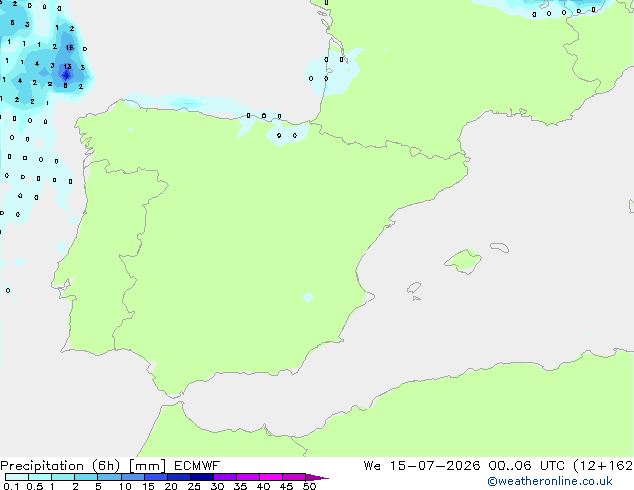Click the 20–25 mm legend color swatch

[179, 477]
